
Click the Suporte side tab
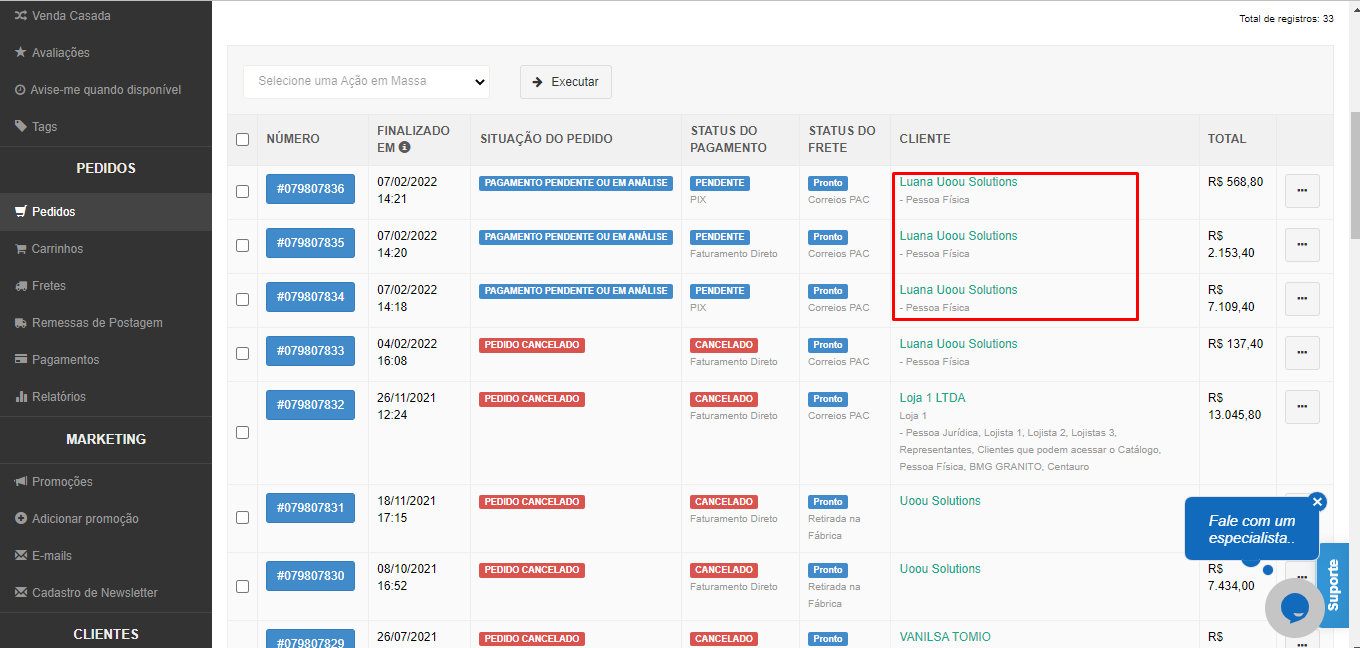click(1334, 585)
